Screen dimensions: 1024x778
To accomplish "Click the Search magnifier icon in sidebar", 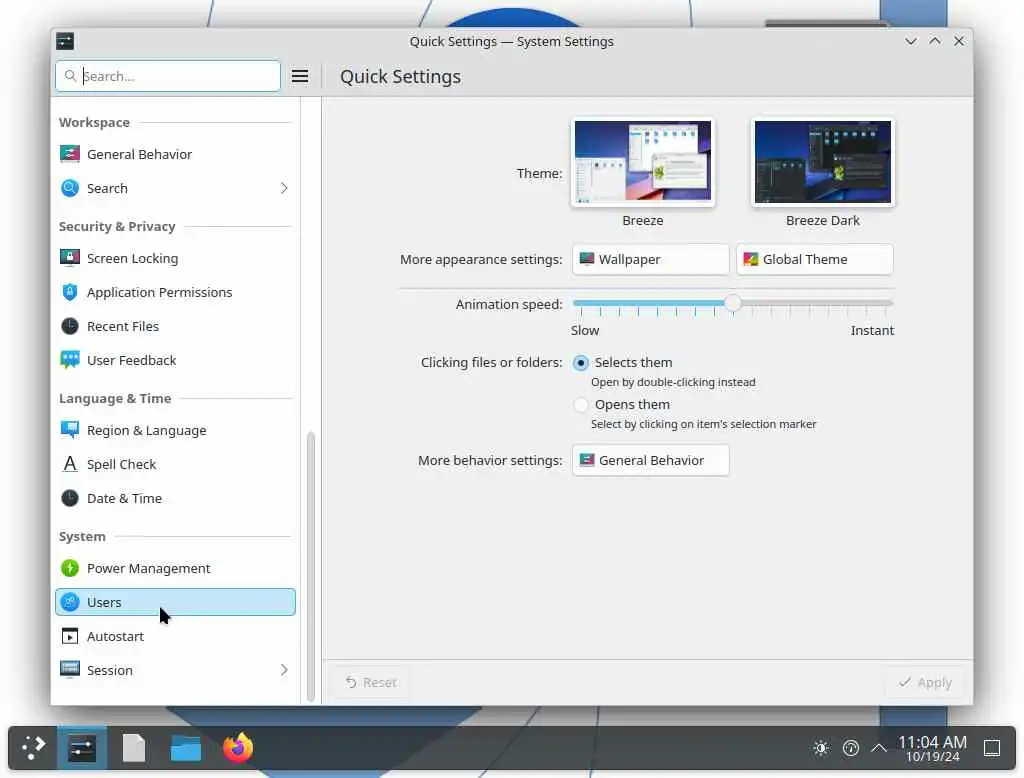I will [x=70, y=188].
